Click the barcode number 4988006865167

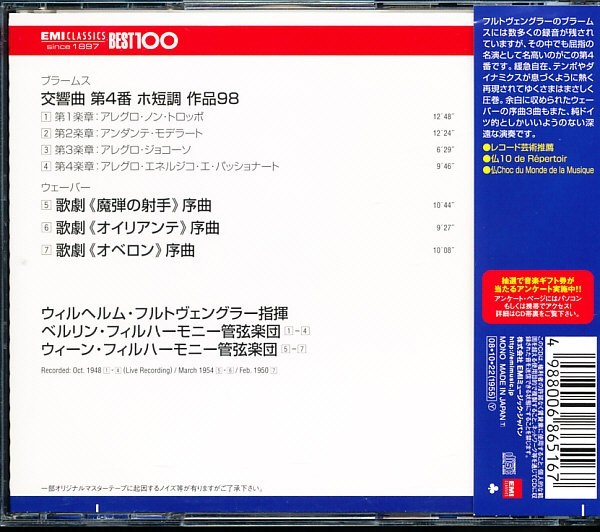point(553,411)
